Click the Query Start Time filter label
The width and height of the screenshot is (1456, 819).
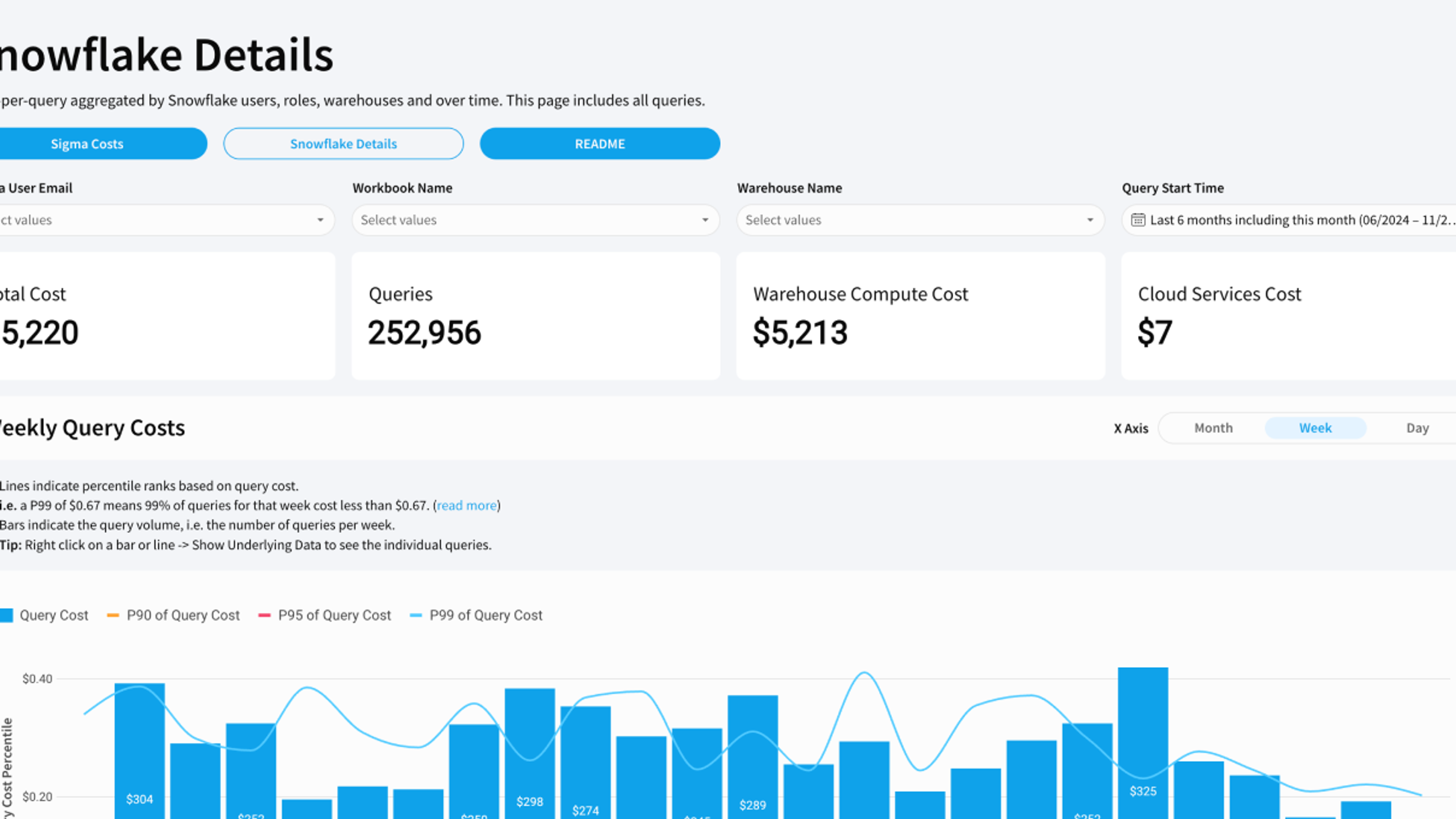[x=1173, y=188]
